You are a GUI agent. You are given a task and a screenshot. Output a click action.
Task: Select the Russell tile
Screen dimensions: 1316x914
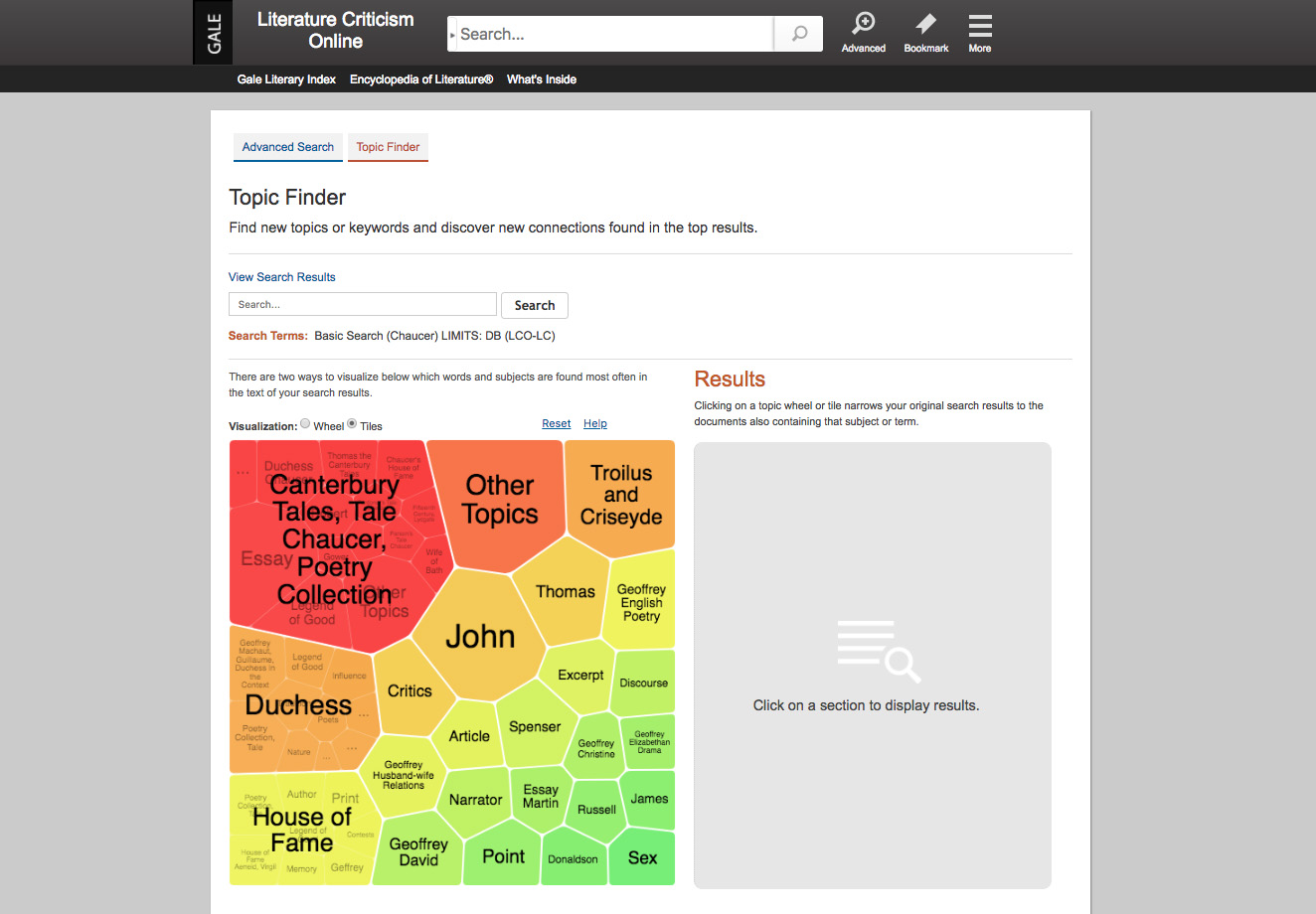click(x=596, y=809)
